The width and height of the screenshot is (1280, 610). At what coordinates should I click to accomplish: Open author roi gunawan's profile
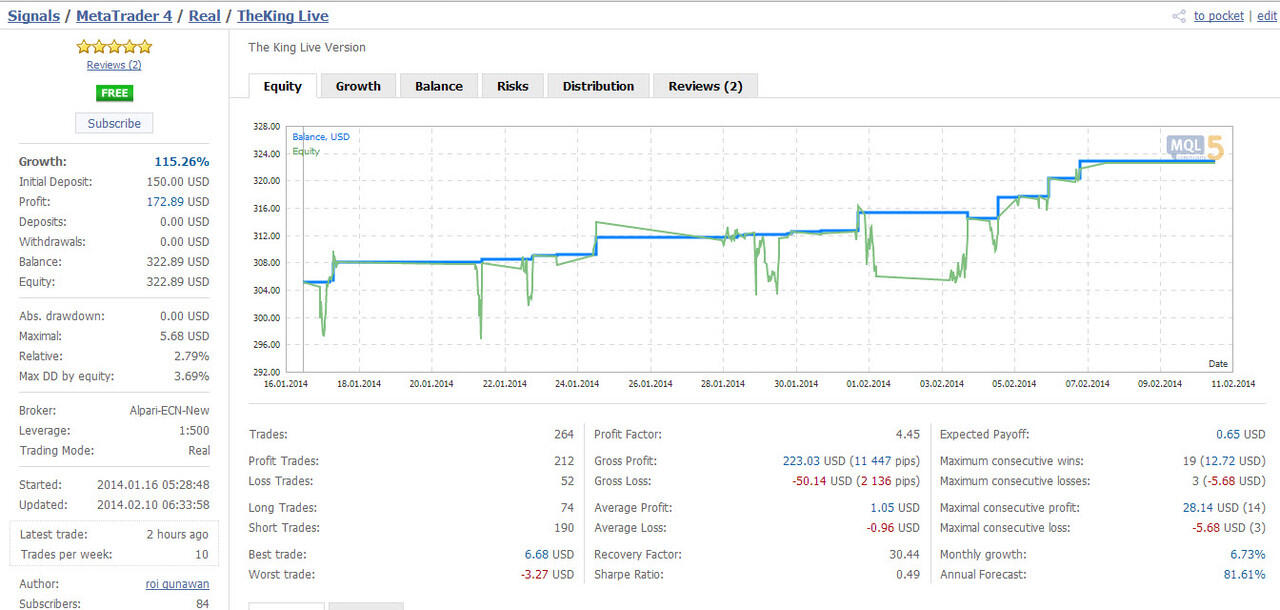click(177, 584)
